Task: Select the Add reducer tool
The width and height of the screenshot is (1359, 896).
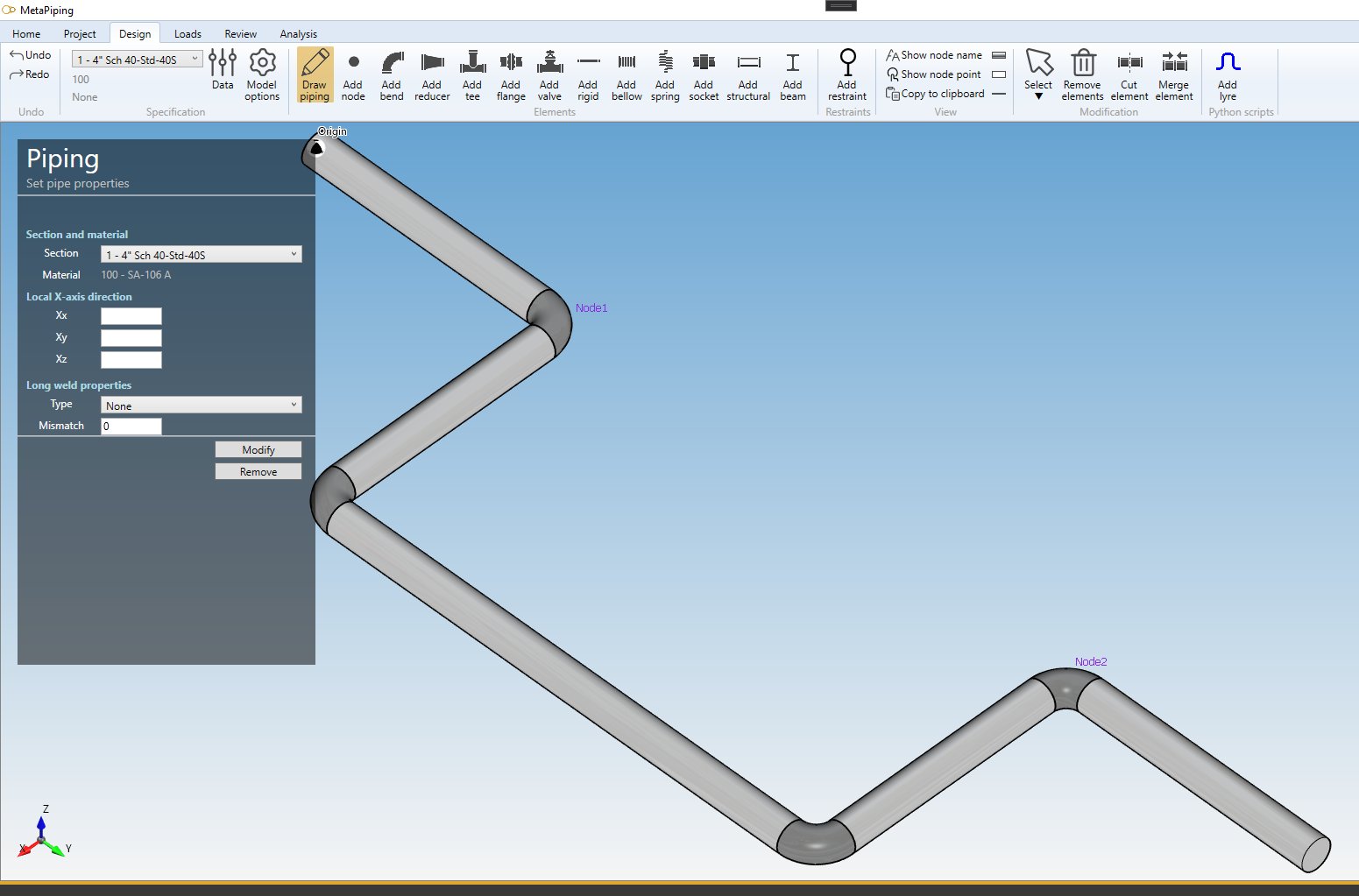Action: tap(432, 75)
